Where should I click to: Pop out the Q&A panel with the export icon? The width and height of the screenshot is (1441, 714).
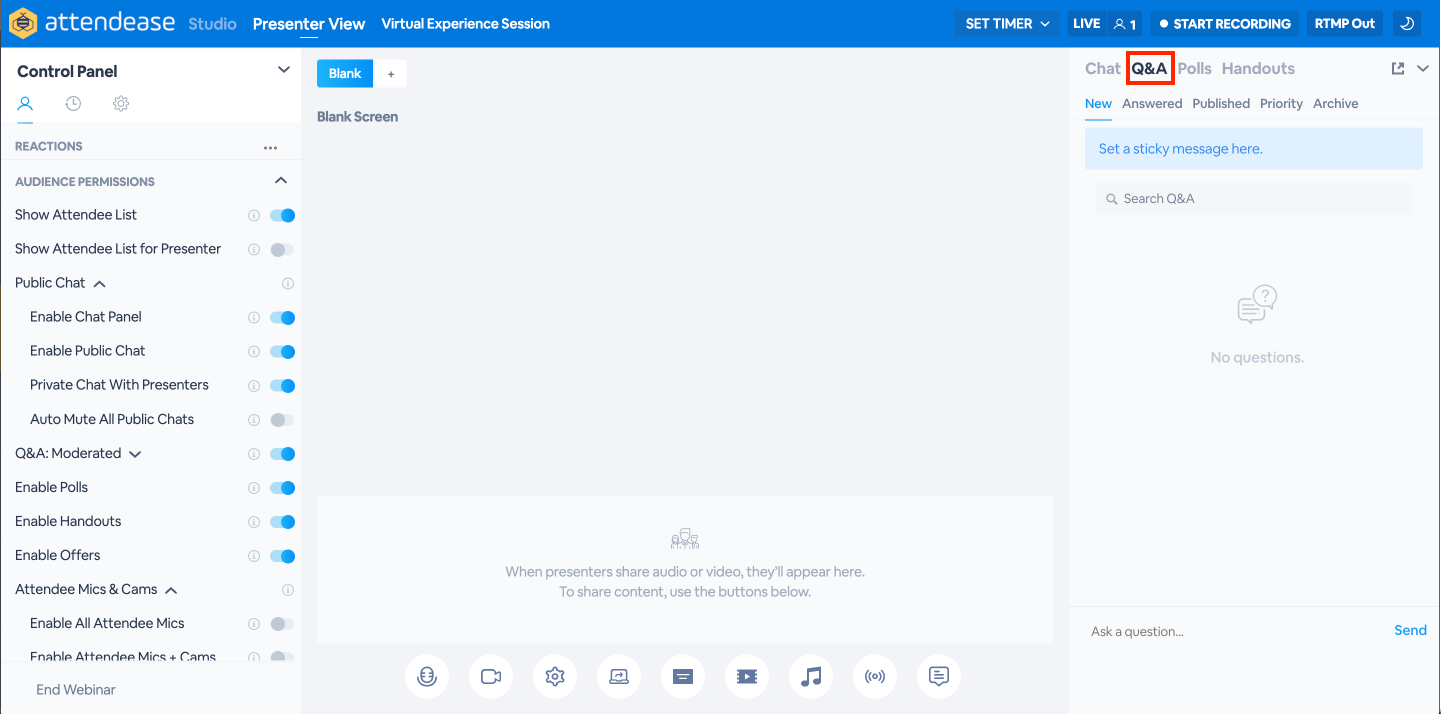coord(1397,68)
